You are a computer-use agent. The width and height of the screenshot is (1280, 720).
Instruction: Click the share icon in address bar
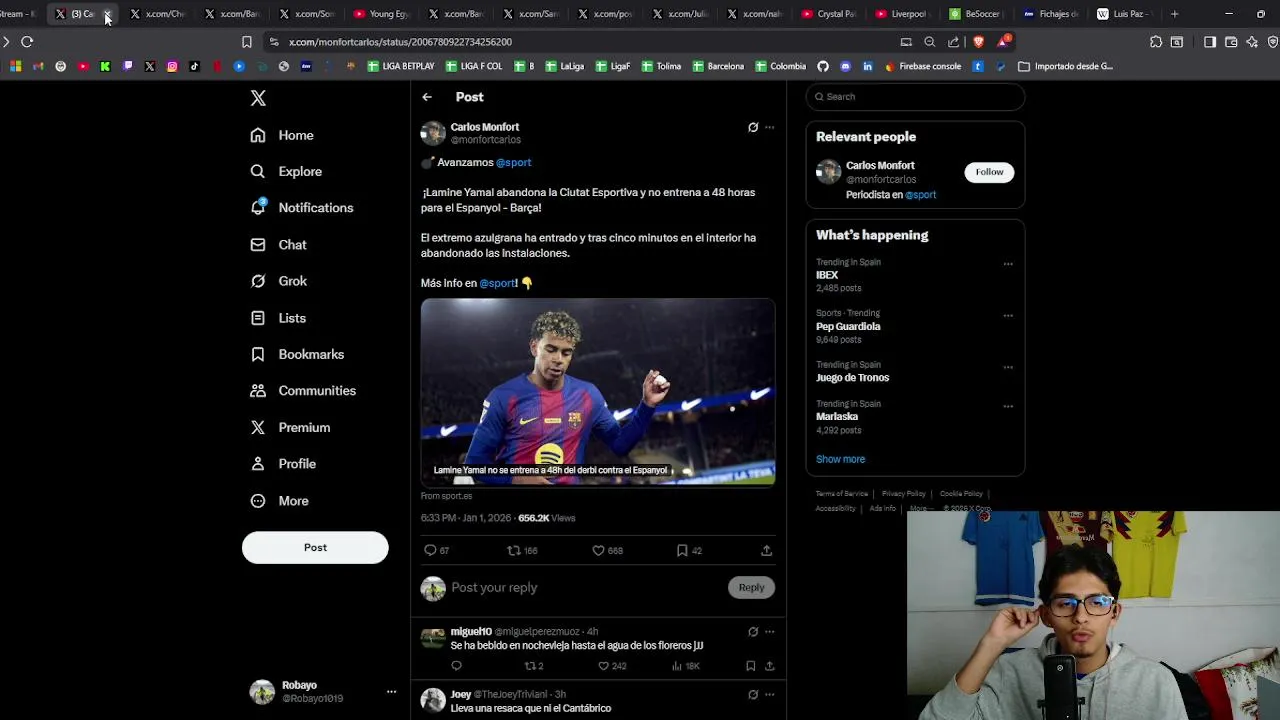(x=954, y=42)
